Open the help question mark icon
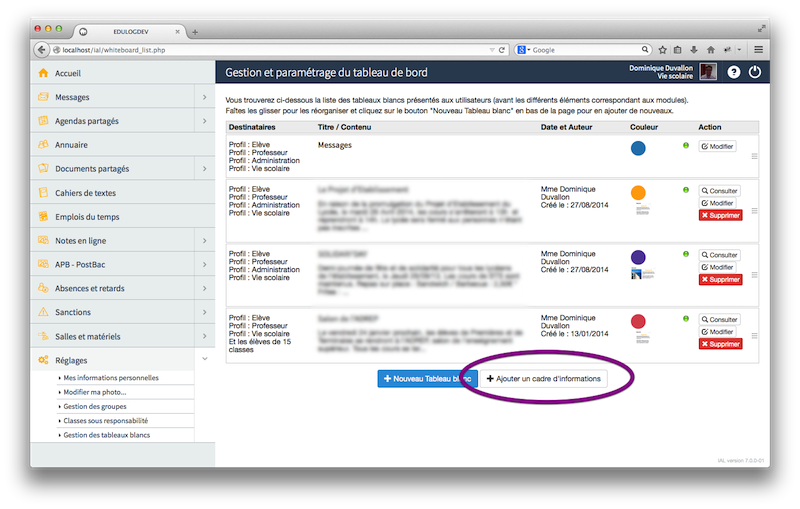The height and width of the screenshot is (509, 800). pyautogui.click(x=733, y=72)
